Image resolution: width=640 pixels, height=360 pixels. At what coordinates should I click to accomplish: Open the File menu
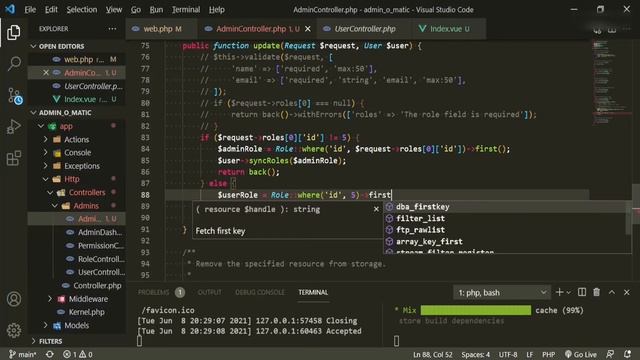(x=30, y=9)
